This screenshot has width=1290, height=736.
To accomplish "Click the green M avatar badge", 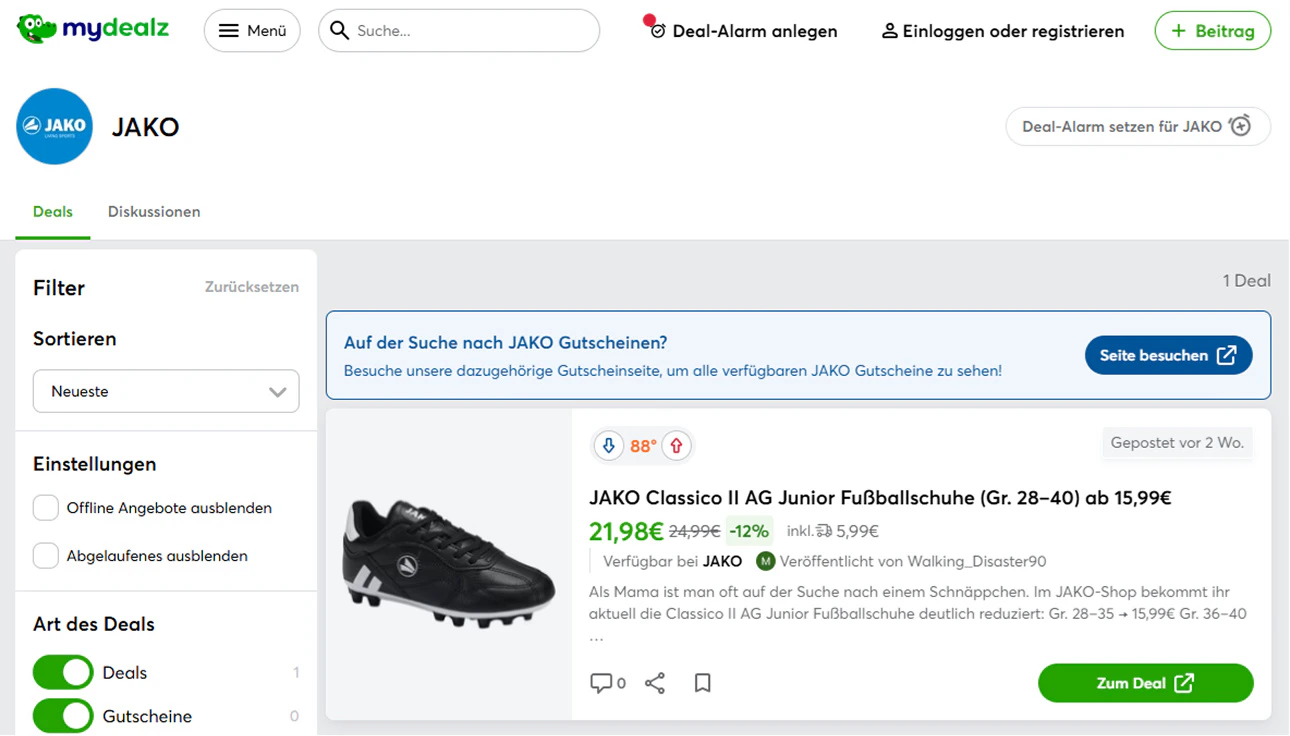I will coord(766,561).
